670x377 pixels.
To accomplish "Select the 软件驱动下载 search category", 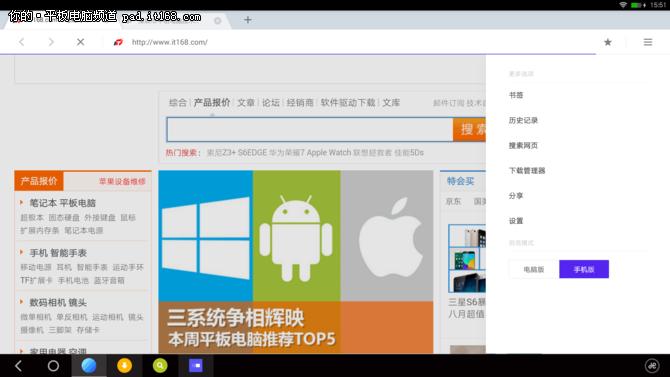I will point(348,103).
